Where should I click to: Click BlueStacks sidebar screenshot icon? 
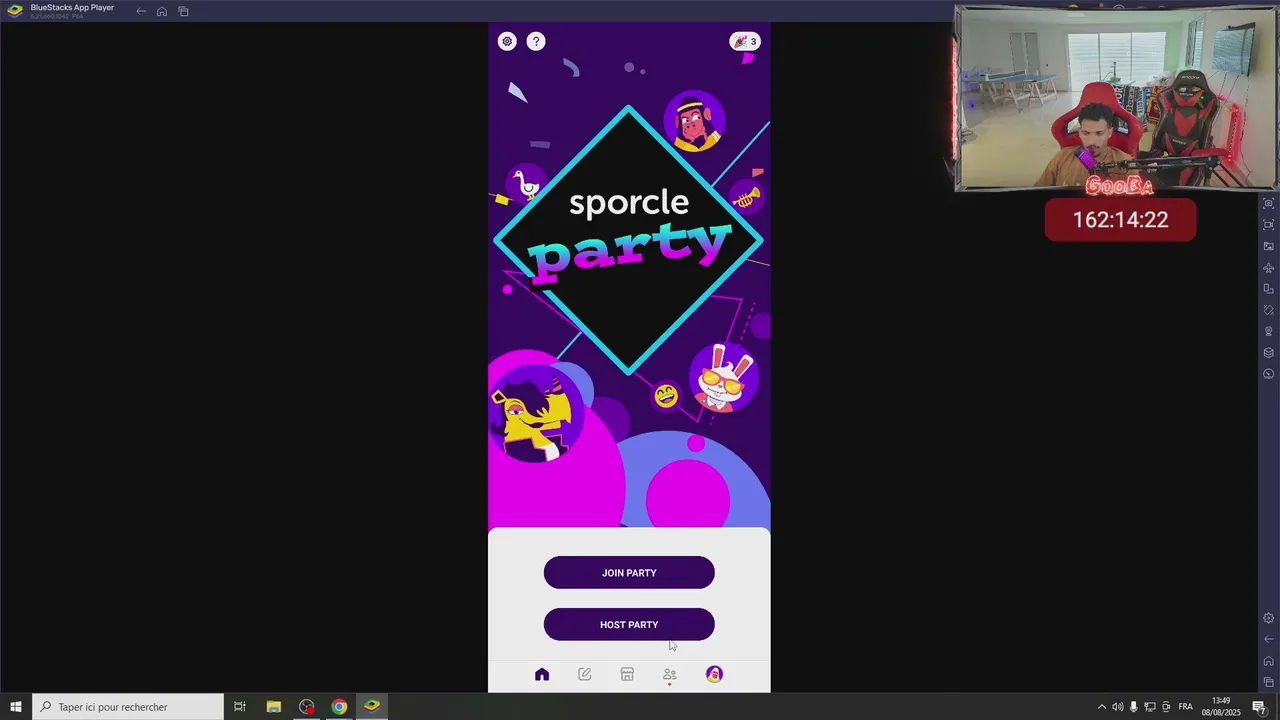point(1269,204)
